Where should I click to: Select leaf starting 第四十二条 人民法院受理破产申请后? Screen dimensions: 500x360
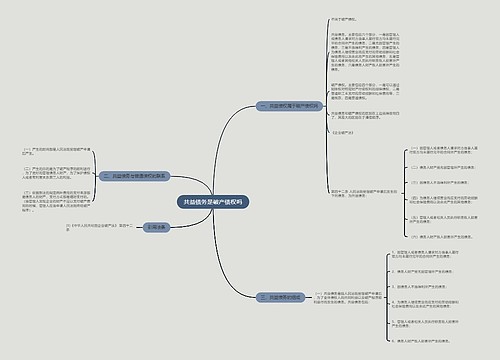364,194
